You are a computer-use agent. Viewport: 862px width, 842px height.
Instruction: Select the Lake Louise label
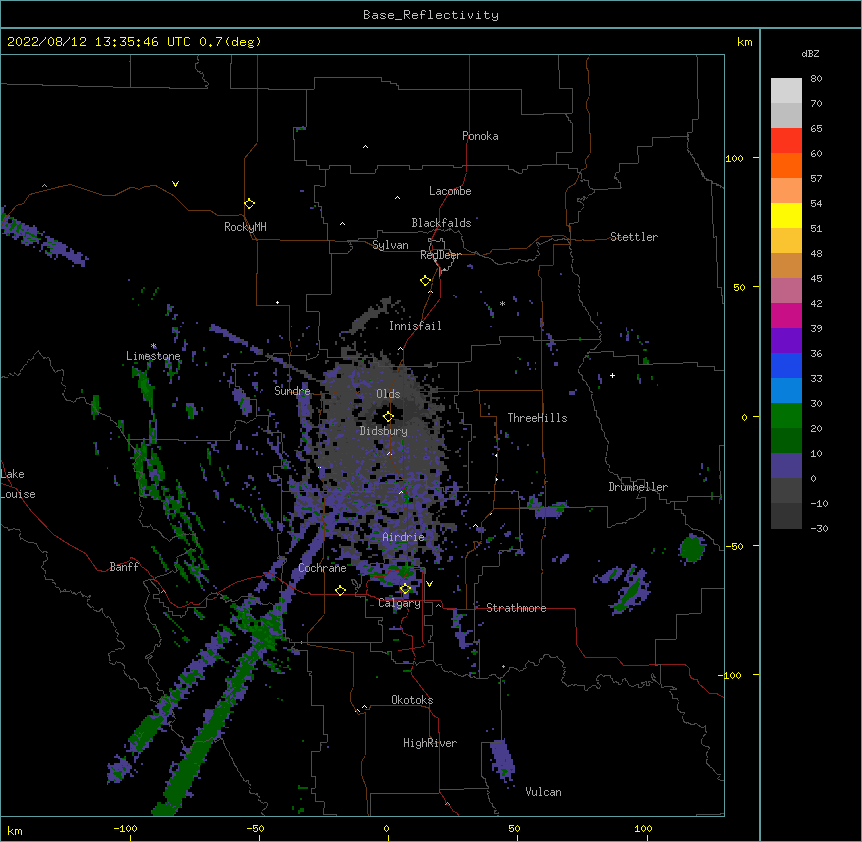point(18,484)
